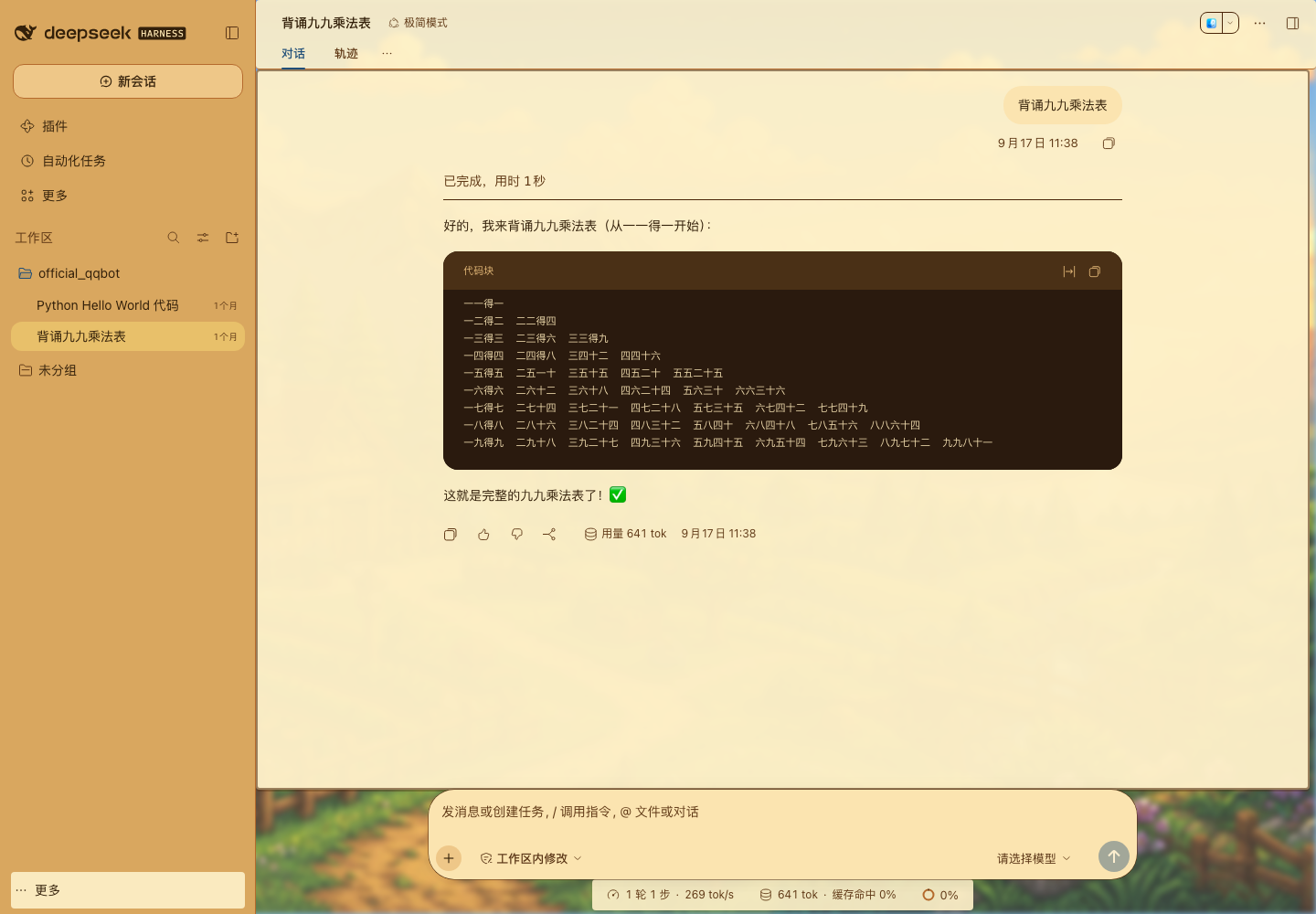Add a new workspace folder

coord(232,238)
